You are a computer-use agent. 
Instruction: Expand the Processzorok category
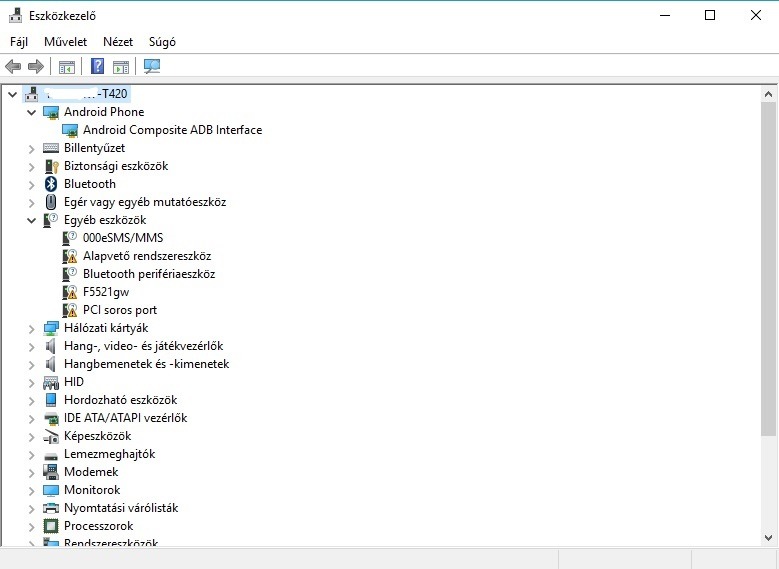31,526
